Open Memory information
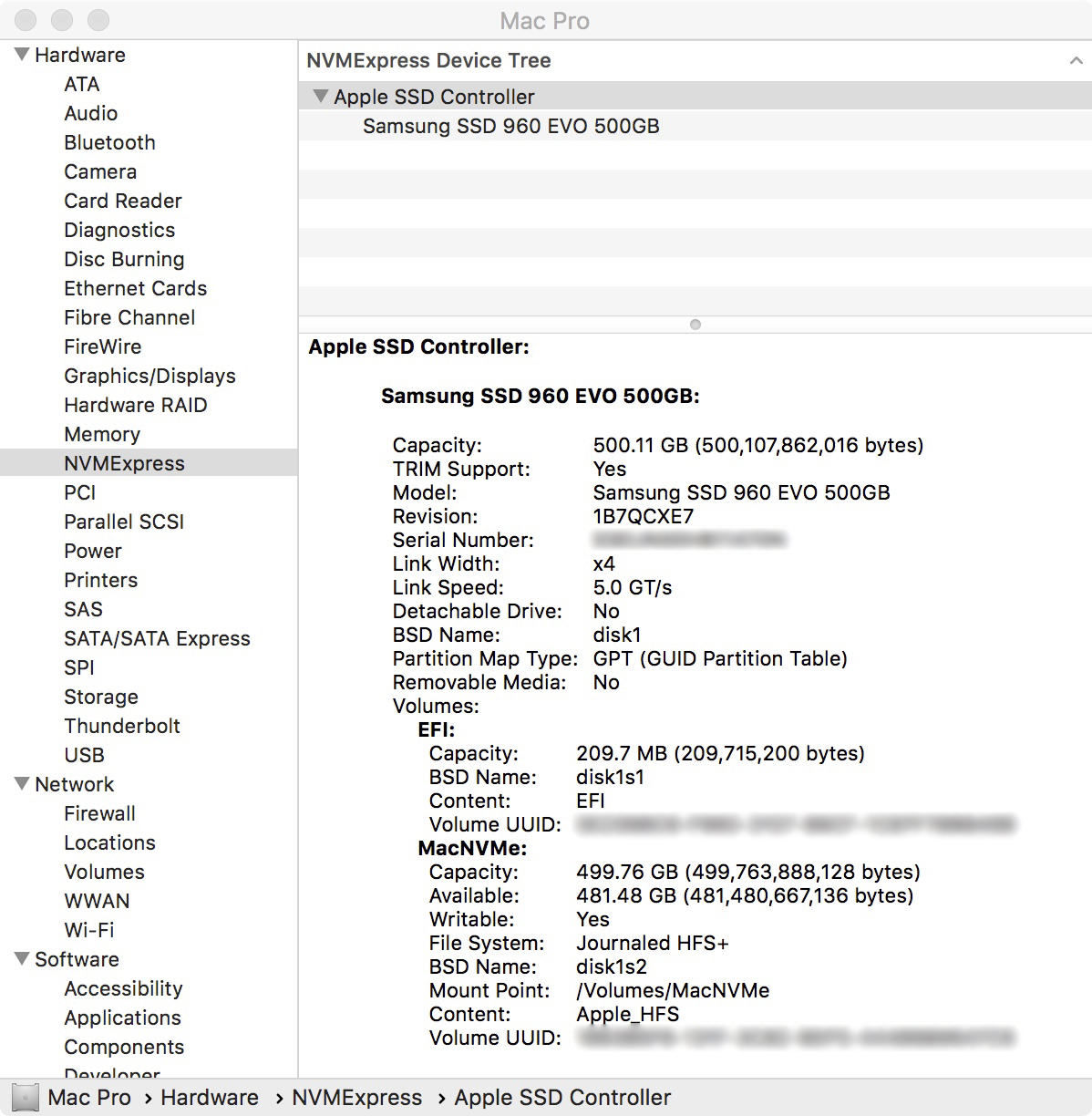 pyautogui.click(x=102, y=434)
